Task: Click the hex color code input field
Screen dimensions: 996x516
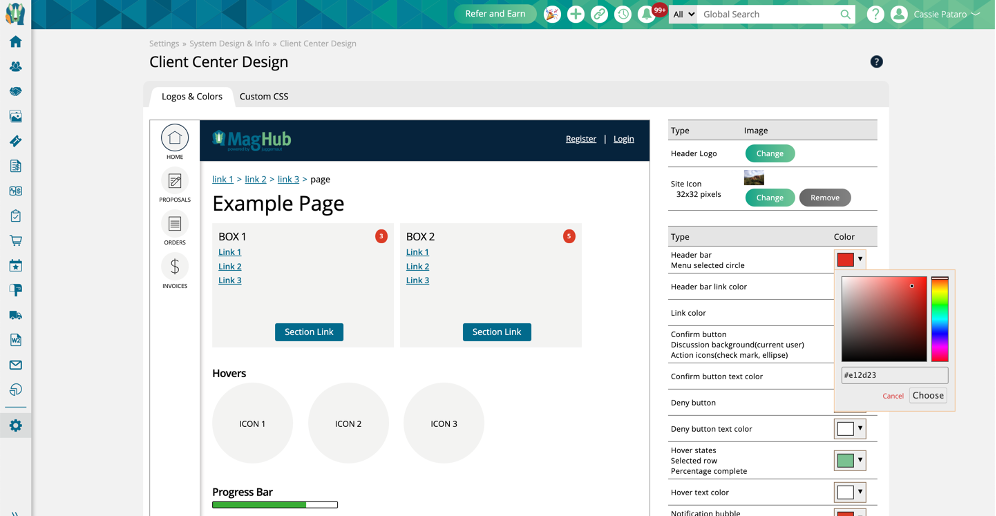Action: tap(894, 375)
